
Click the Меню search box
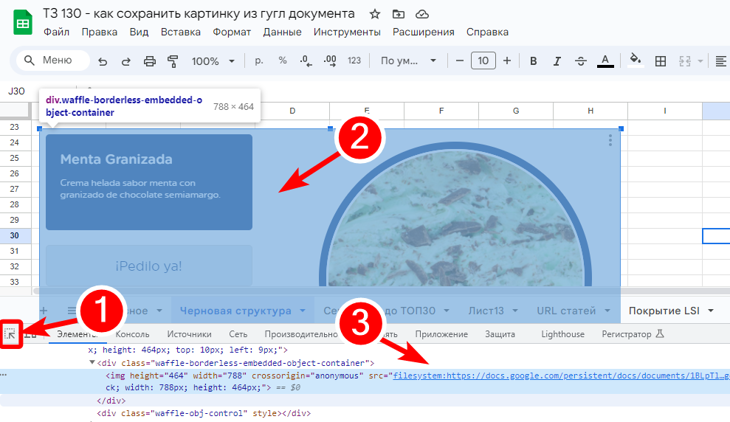[x=53, y=61]
